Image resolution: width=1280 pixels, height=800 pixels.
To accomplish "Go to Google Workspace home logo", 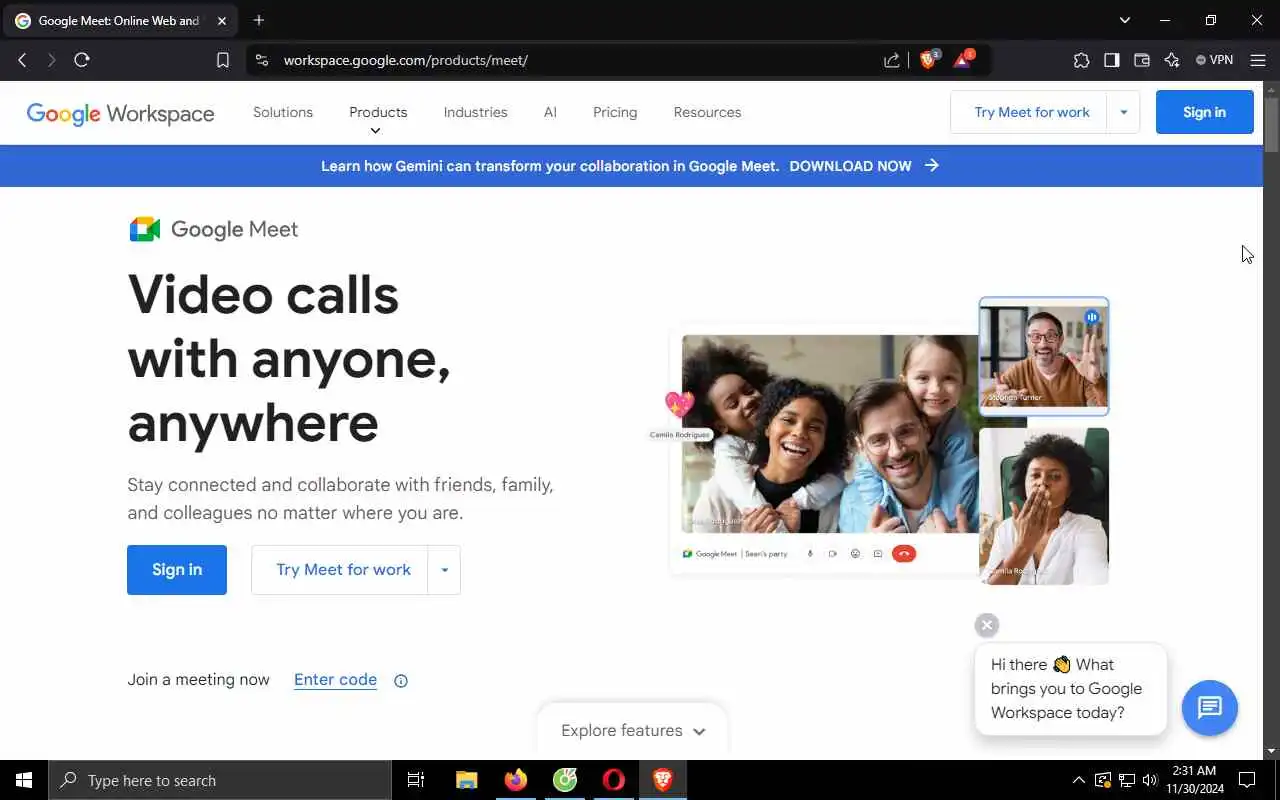I will (120, 113).
